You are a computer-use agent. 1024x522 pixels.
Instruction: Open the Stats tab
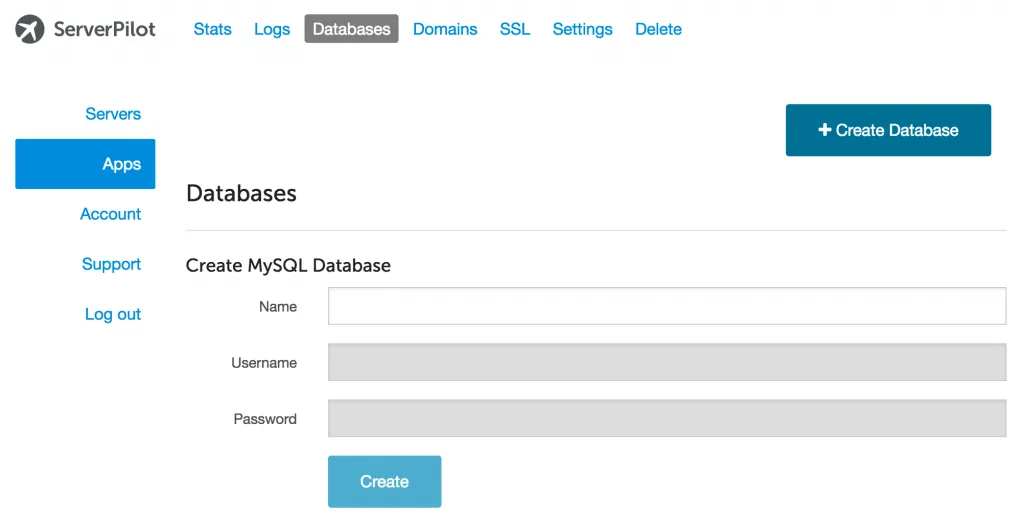(212, 29)
